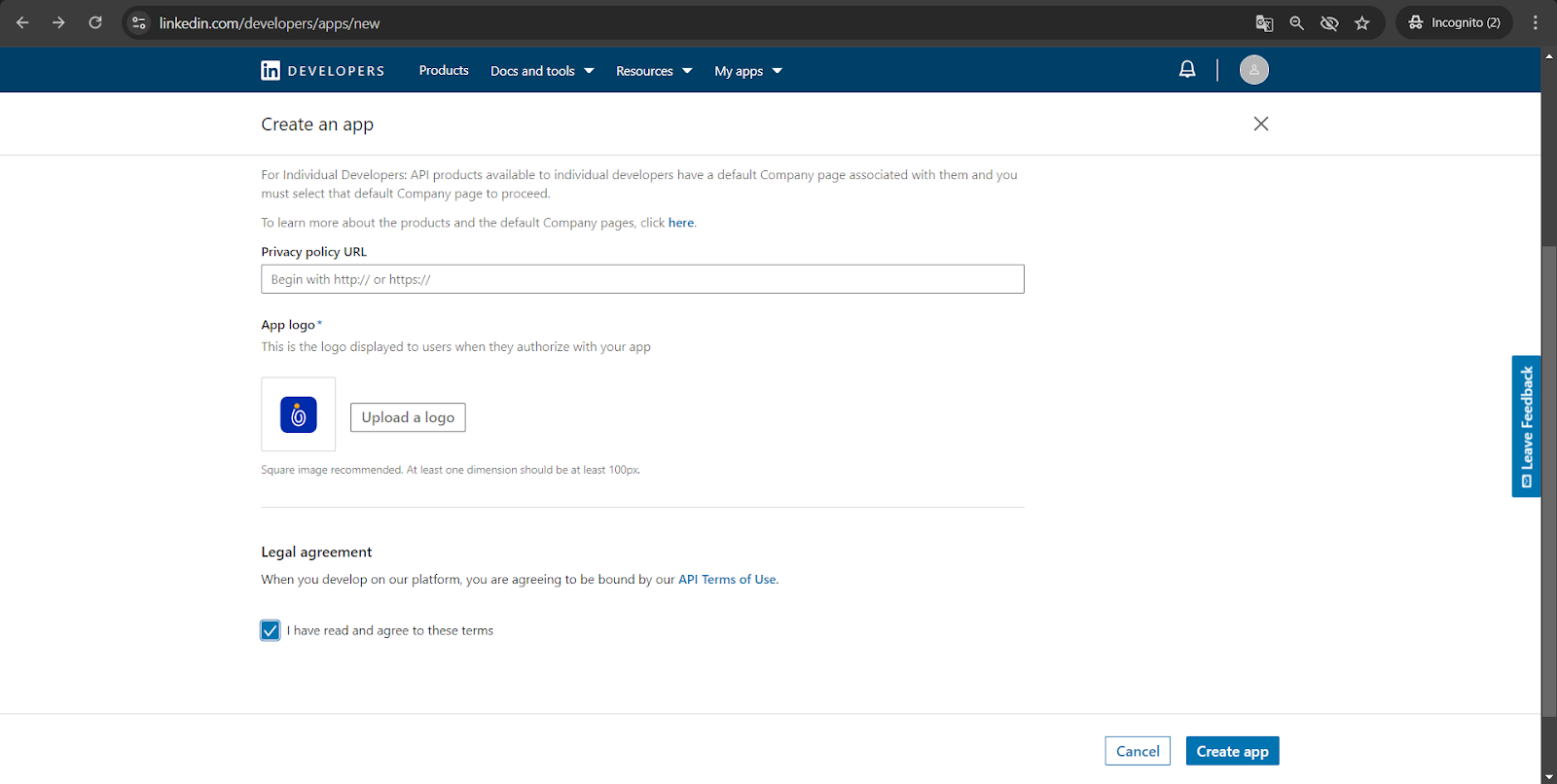Expand the Resources dropdown
The image size is (1557, 784).
pyautogui.click(x=654, y=71)
